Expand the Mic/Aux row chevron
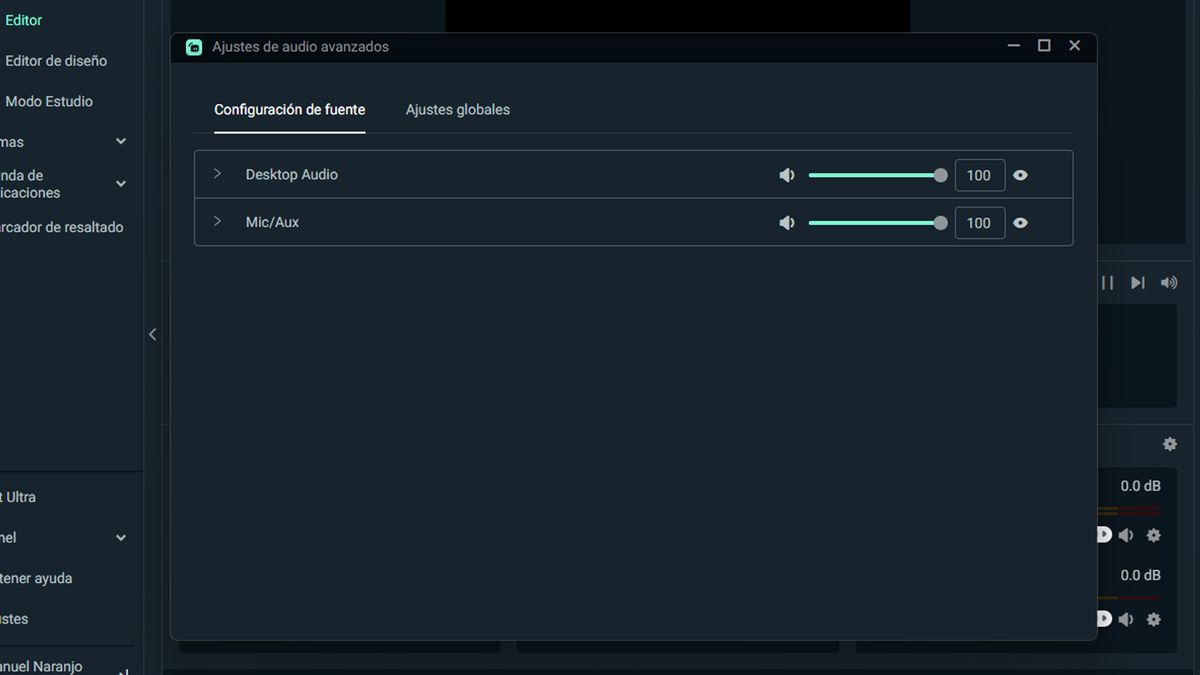This screenshot has height=675, width=1200. pos(217,222)
